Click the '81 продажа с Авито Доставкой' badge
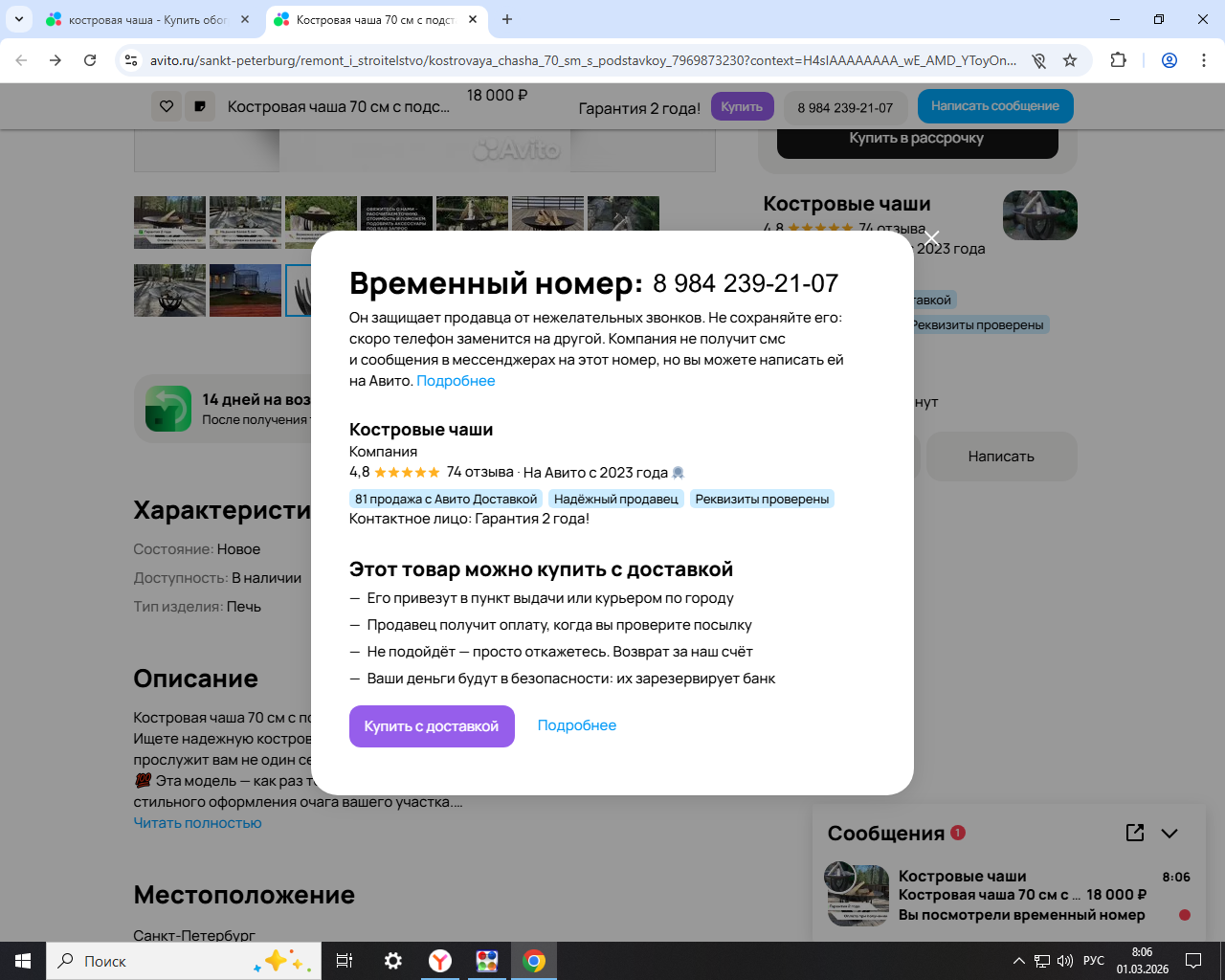Screen dimensions: 1225x980 coord(446,499)
